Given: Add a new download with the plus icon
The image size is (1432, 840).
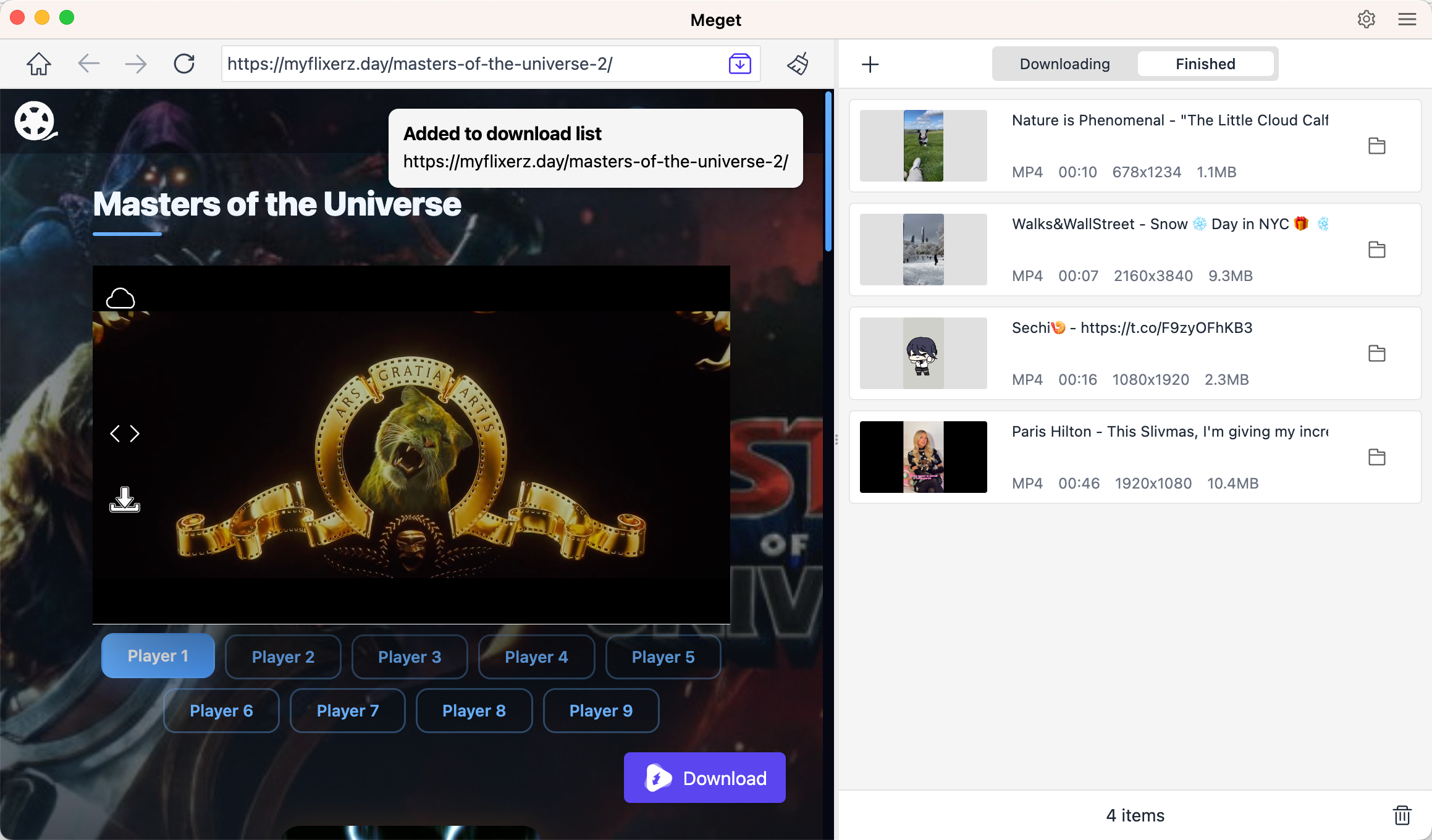Looking at the screenshot, I should pyautogui.click(x=870, y=64).
